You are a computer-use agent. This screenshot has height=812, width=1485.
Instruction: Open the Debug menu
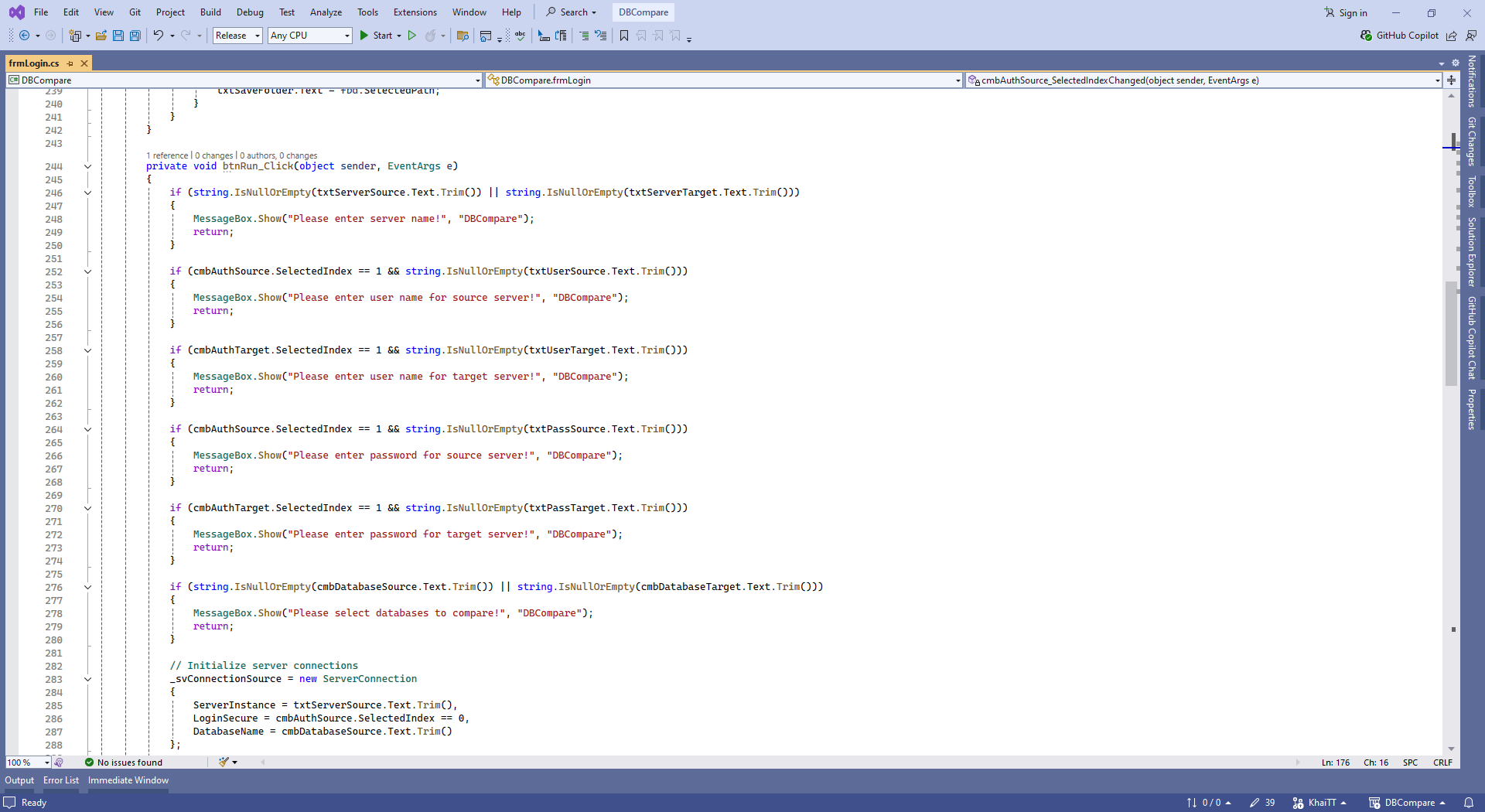[250, 12]
